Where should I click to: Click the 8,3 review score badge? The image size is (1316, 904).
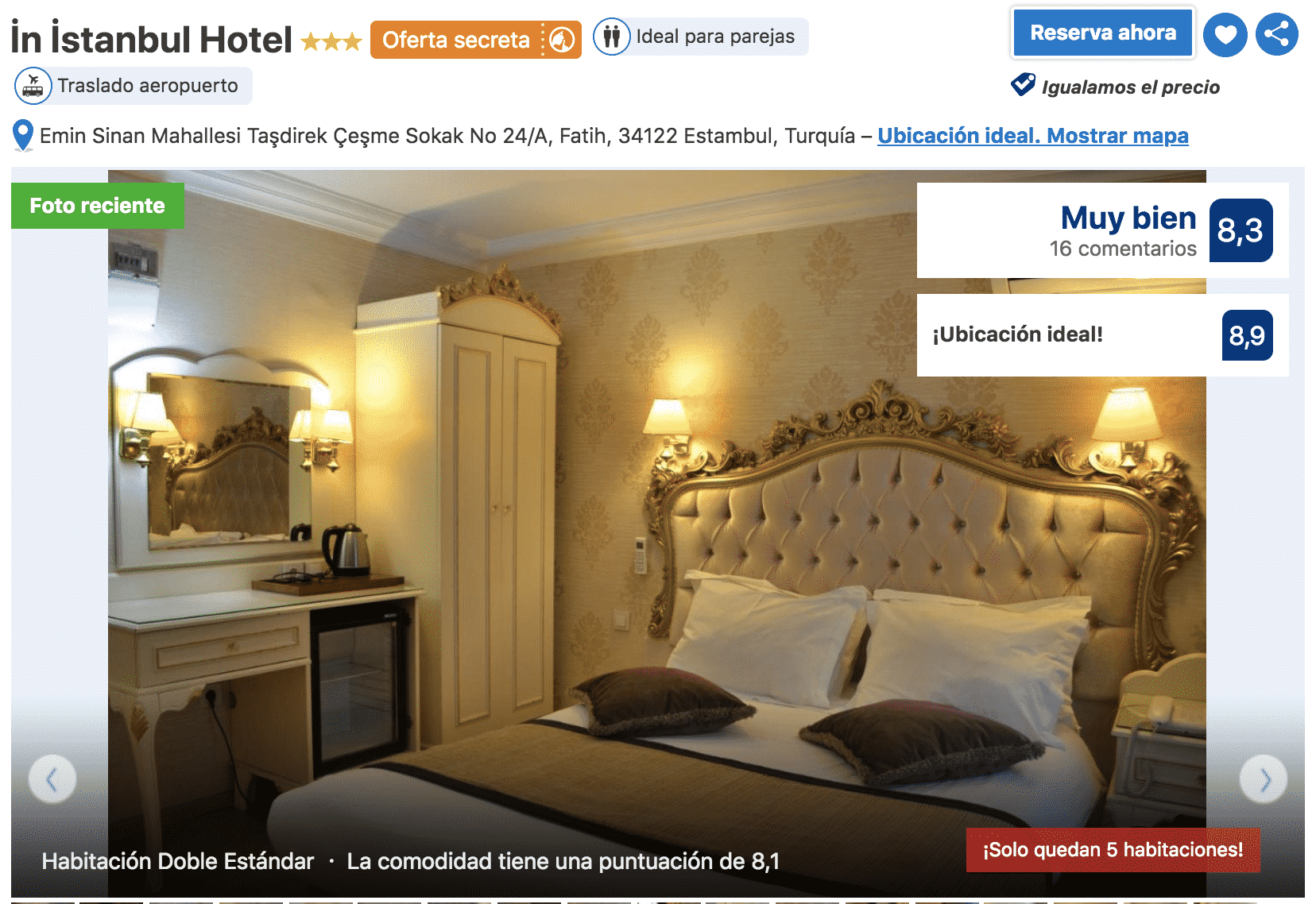pyautogui.click(x=1241, y=230)
